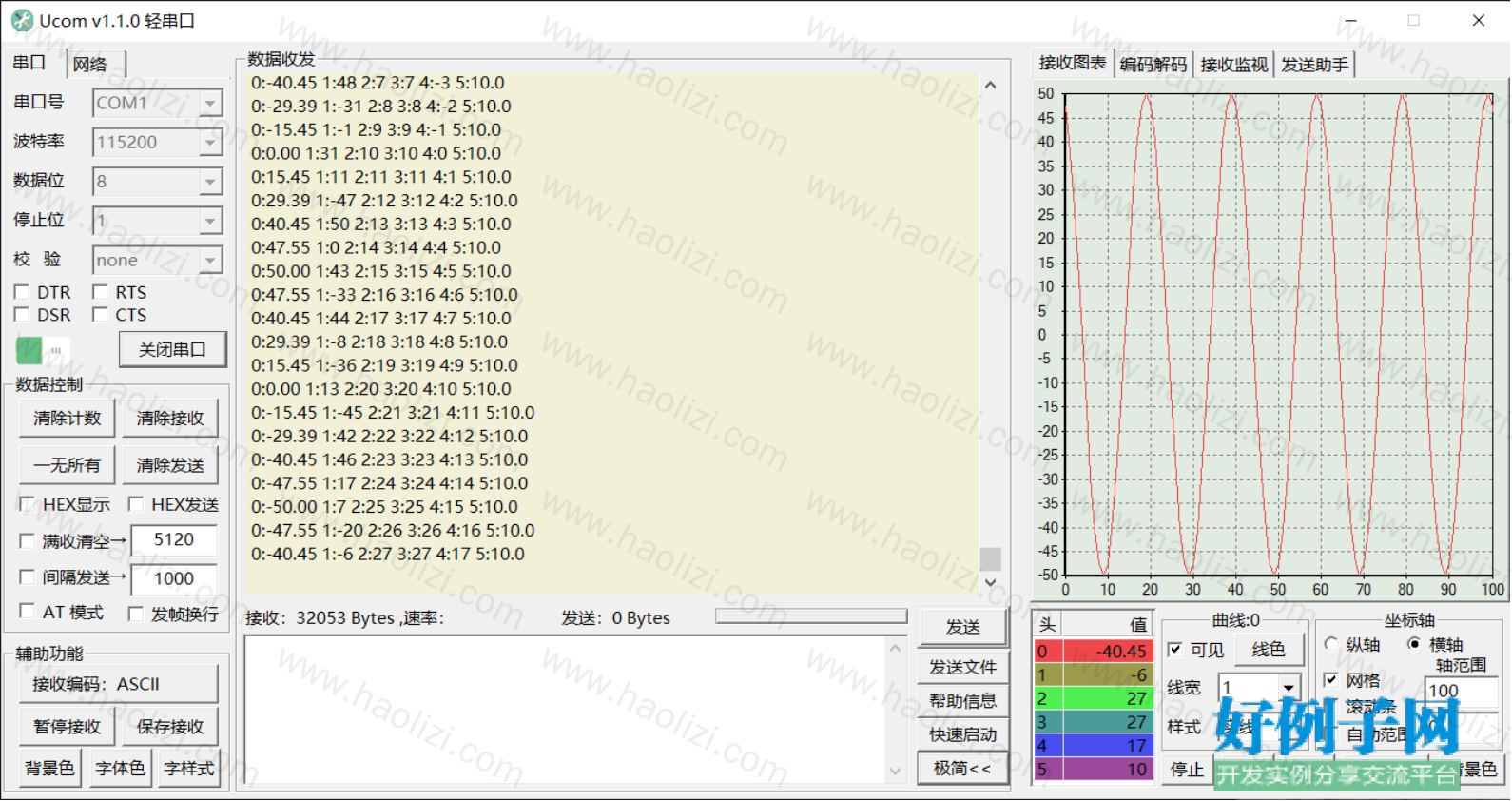
Task: Open the 串口号 COM1 dropdown
Action: pos(210,103)
